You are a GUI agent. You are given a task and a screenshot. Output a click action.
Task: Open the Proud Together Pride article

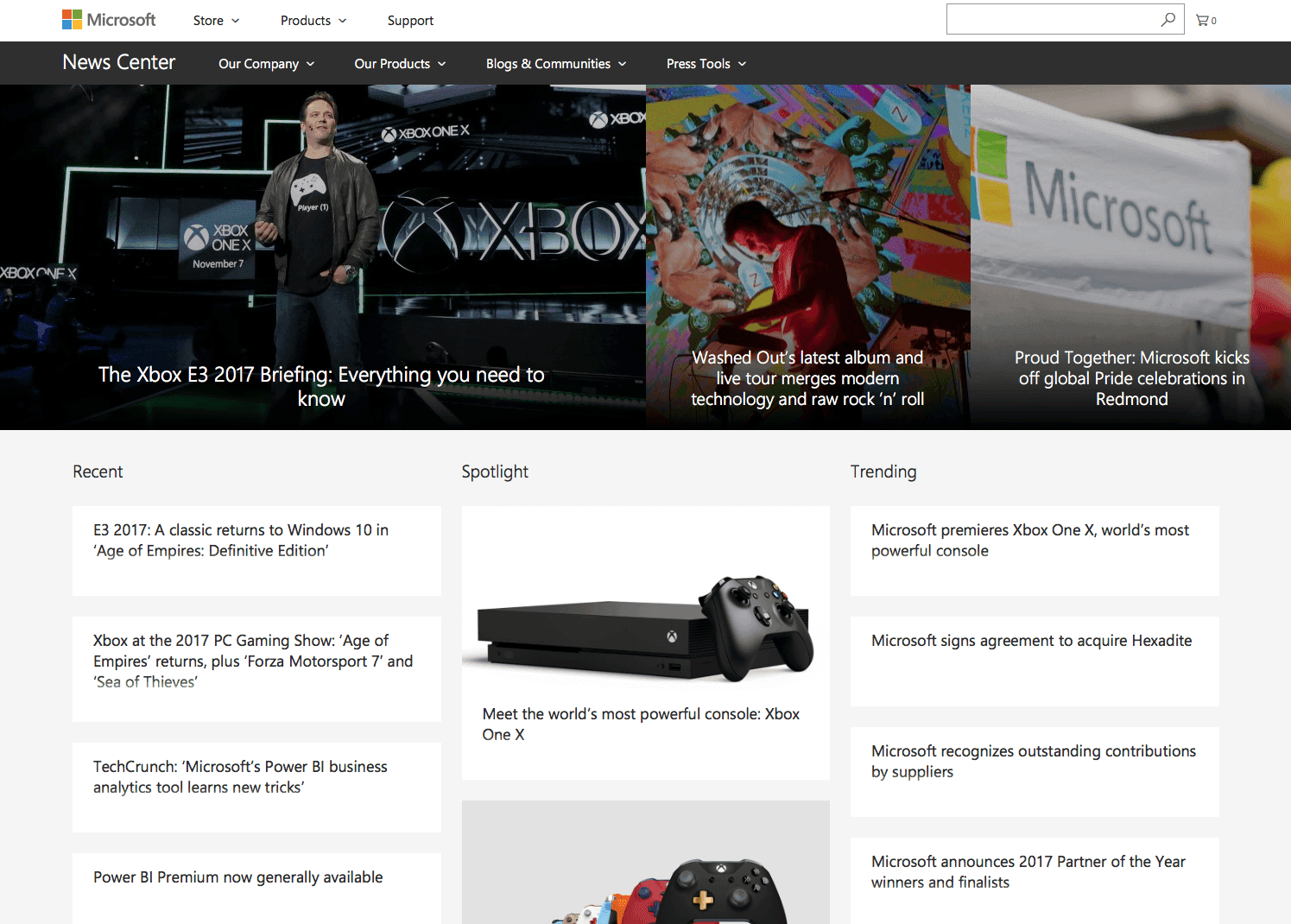pyautogui.click(x=1131, y=378)
